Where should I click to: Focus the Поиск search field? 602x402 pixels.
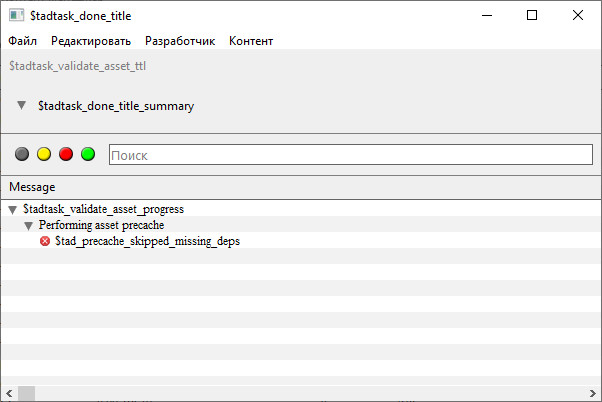351,155
